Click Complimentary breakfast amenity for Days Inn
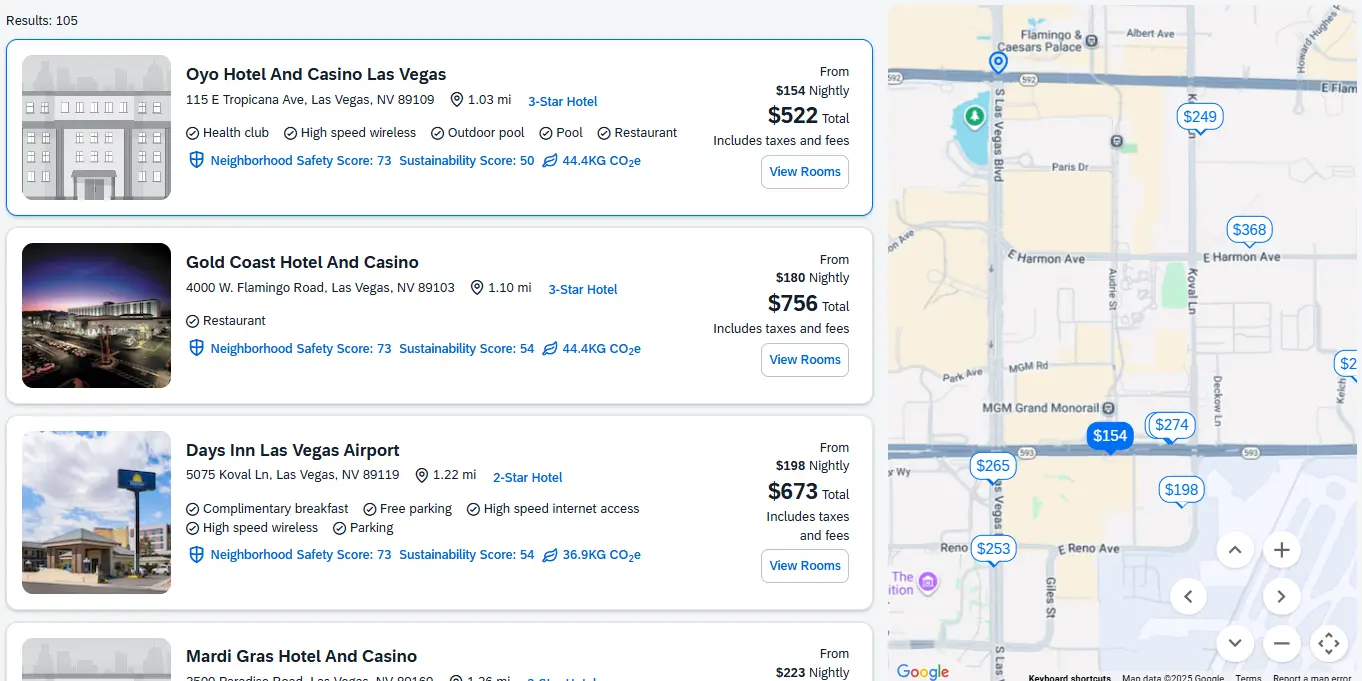This screenshot has width=1362, height=681. [267, 509]
